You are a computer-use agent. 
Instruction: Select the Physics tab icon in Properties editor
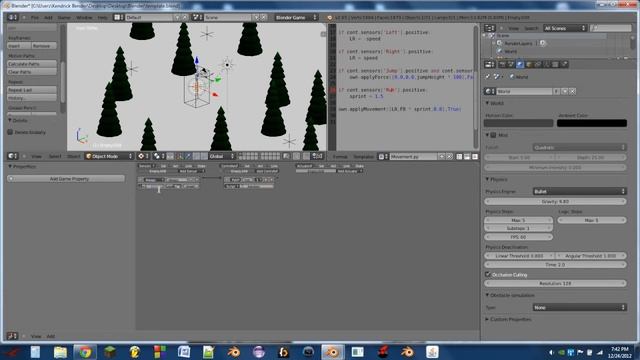(564, 64)
